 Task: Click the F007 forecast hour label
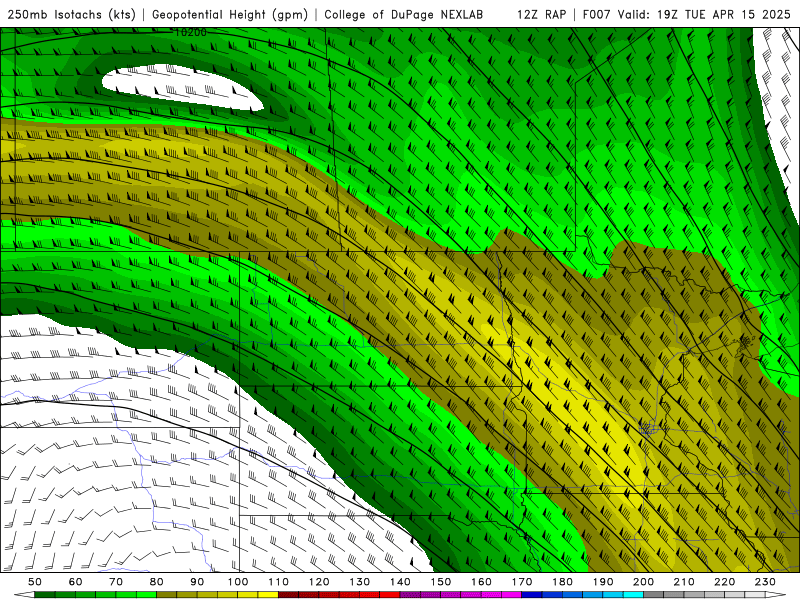pos(597,15)
